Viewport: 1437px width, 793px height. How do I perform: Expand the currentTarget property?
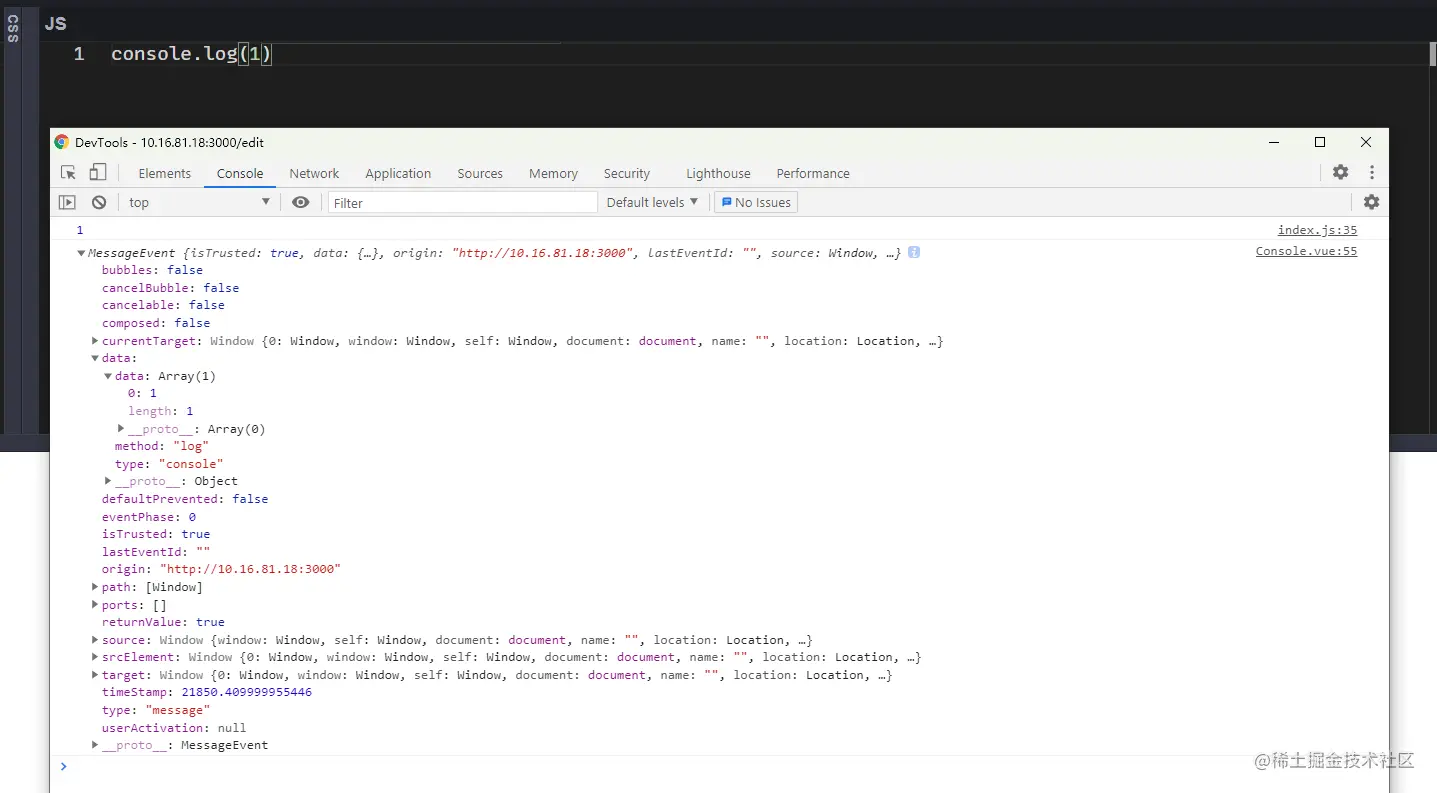(x=95, y=341)
